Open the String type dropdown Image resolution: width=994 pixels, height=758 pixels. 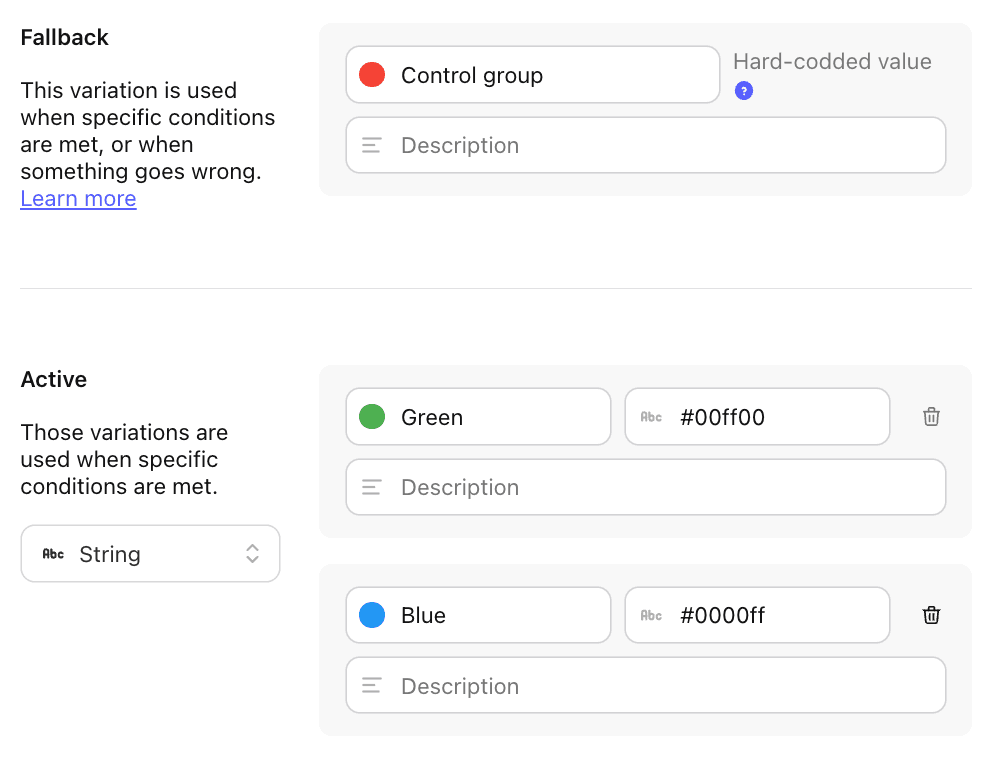click(x=150, y=554)
